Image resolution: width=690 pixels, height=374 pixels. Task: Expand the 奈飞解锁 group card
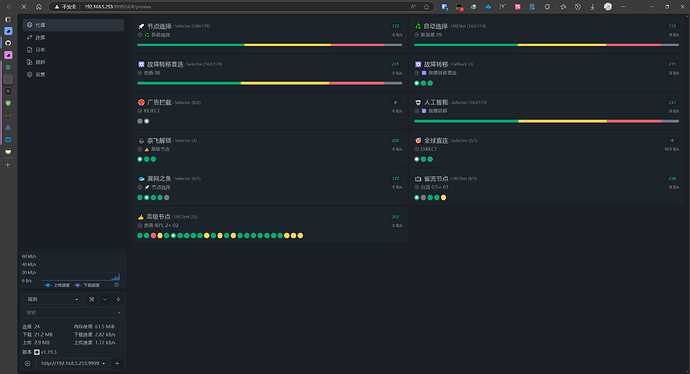click(269, 149)
